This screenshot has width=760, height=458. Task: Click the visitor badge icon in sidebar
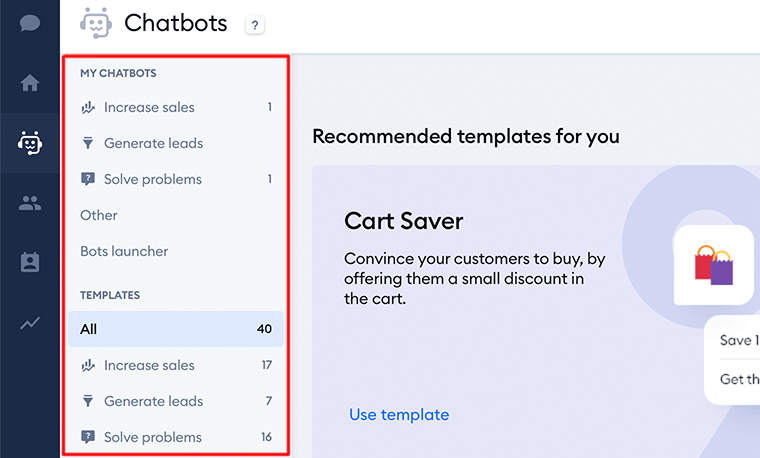(x=30, y=263)
